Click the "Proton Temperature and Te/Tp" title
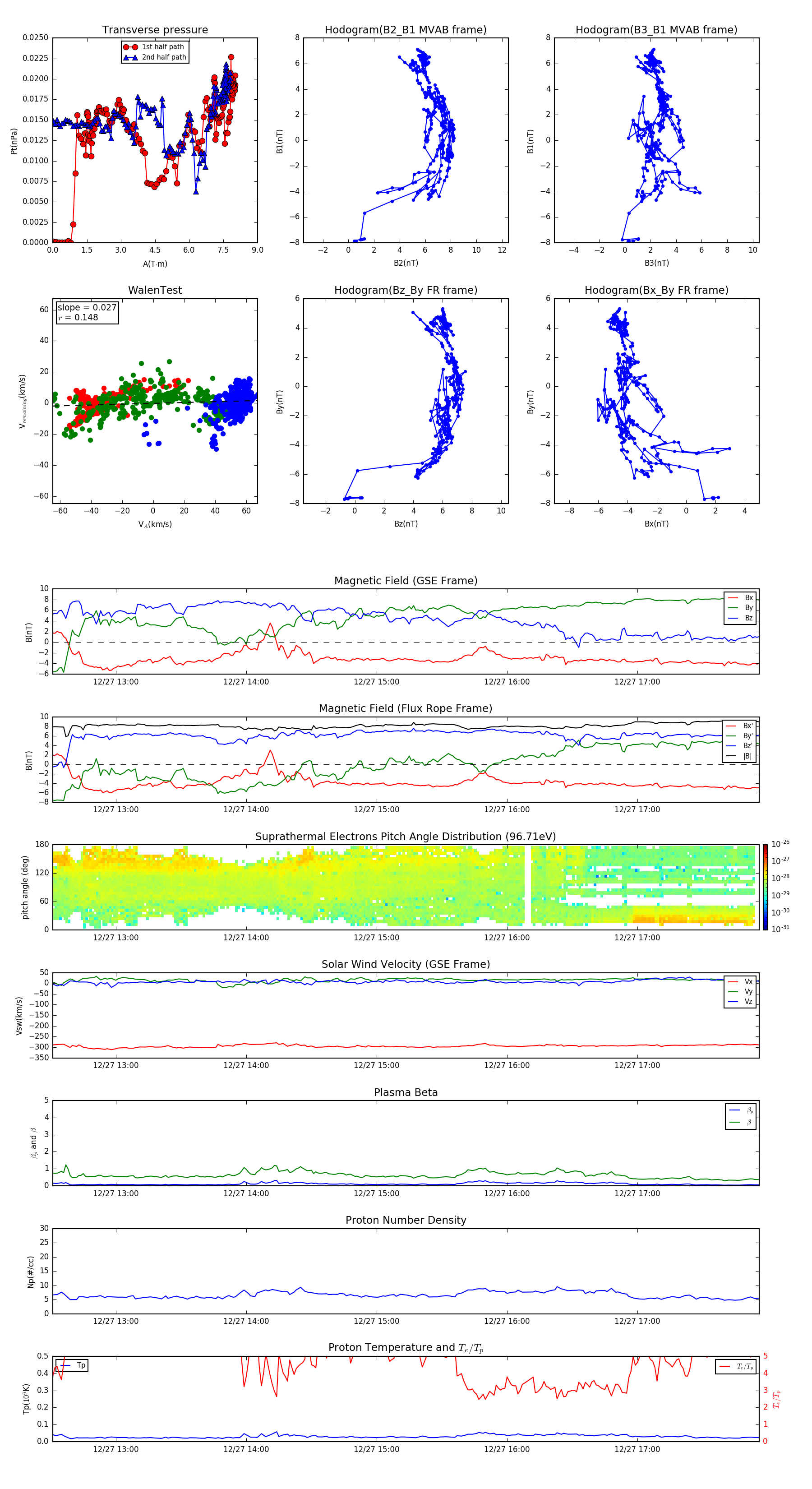This screenshot has width=812, height=1489. tap(406, 1349)
